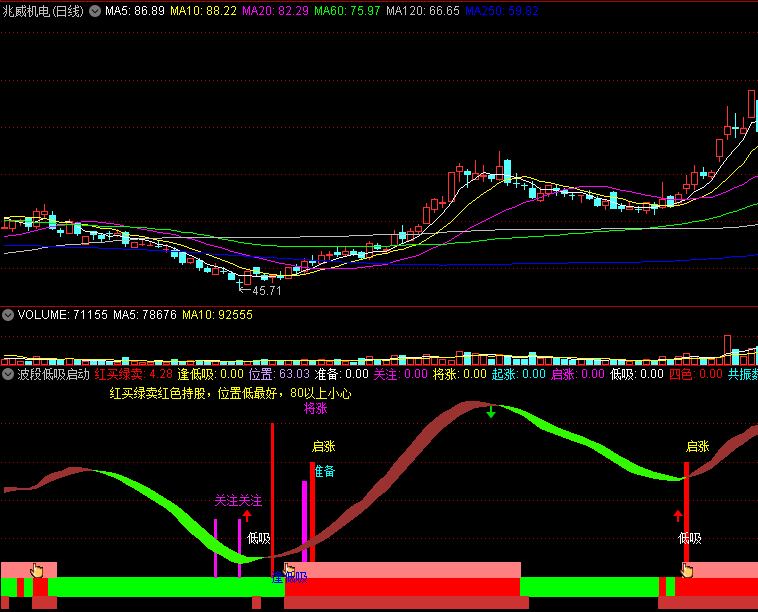Click the MA250: 59.82 label
Image resolution: width=758 pixels, height=612 pixels.
tap(502, 11)
